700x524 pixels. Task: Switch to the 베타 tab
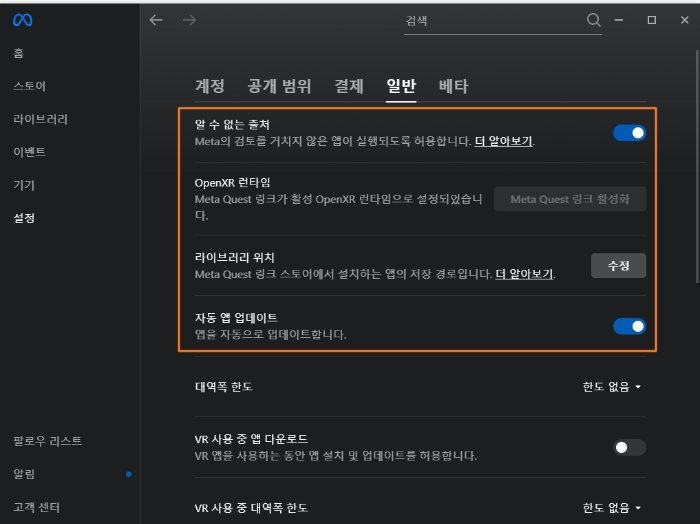pos(454,86)
